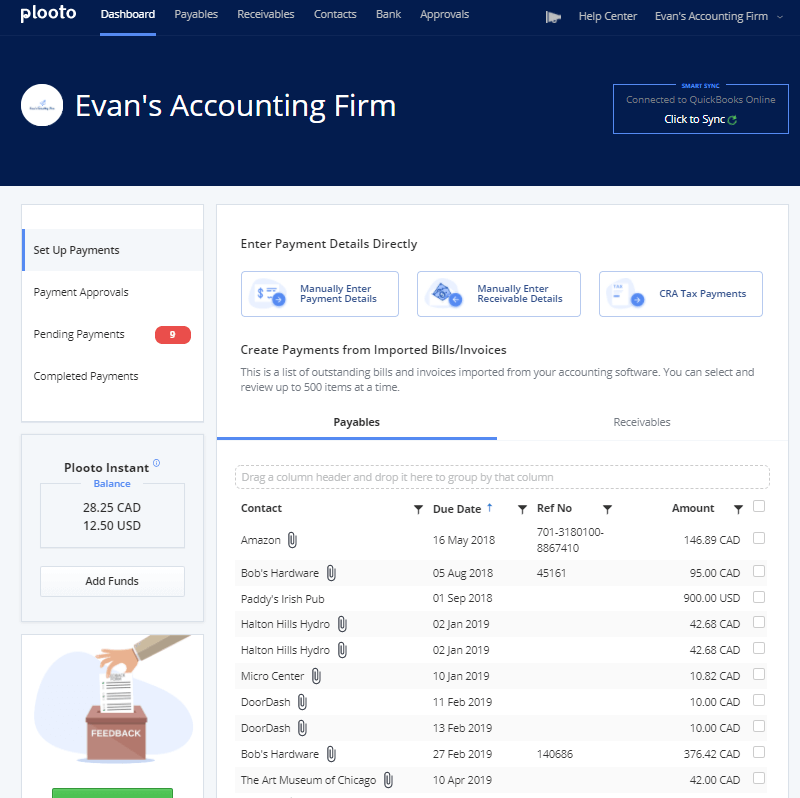Image resolution: width=800 pixels, height=798 pixels.
Task: Click the Amazon row attachment paperclip icon
Action: click(x=292, y=540)
